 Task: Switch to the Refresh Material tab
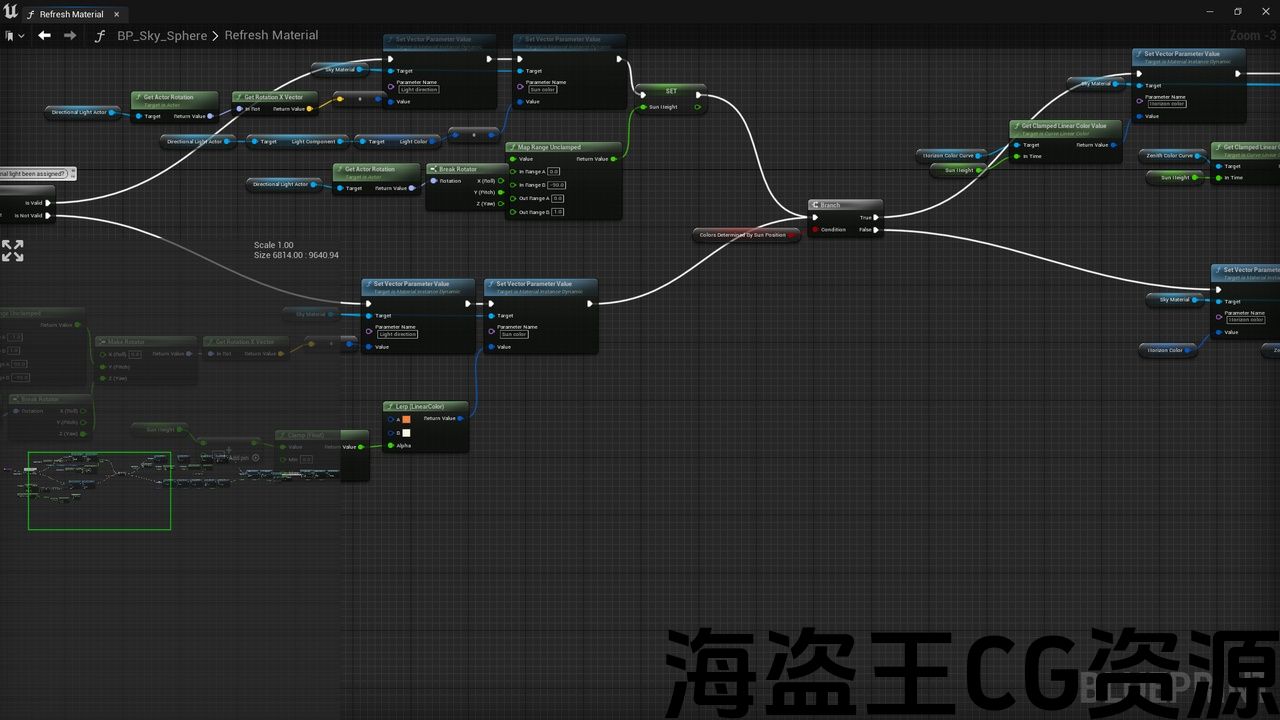70,14
